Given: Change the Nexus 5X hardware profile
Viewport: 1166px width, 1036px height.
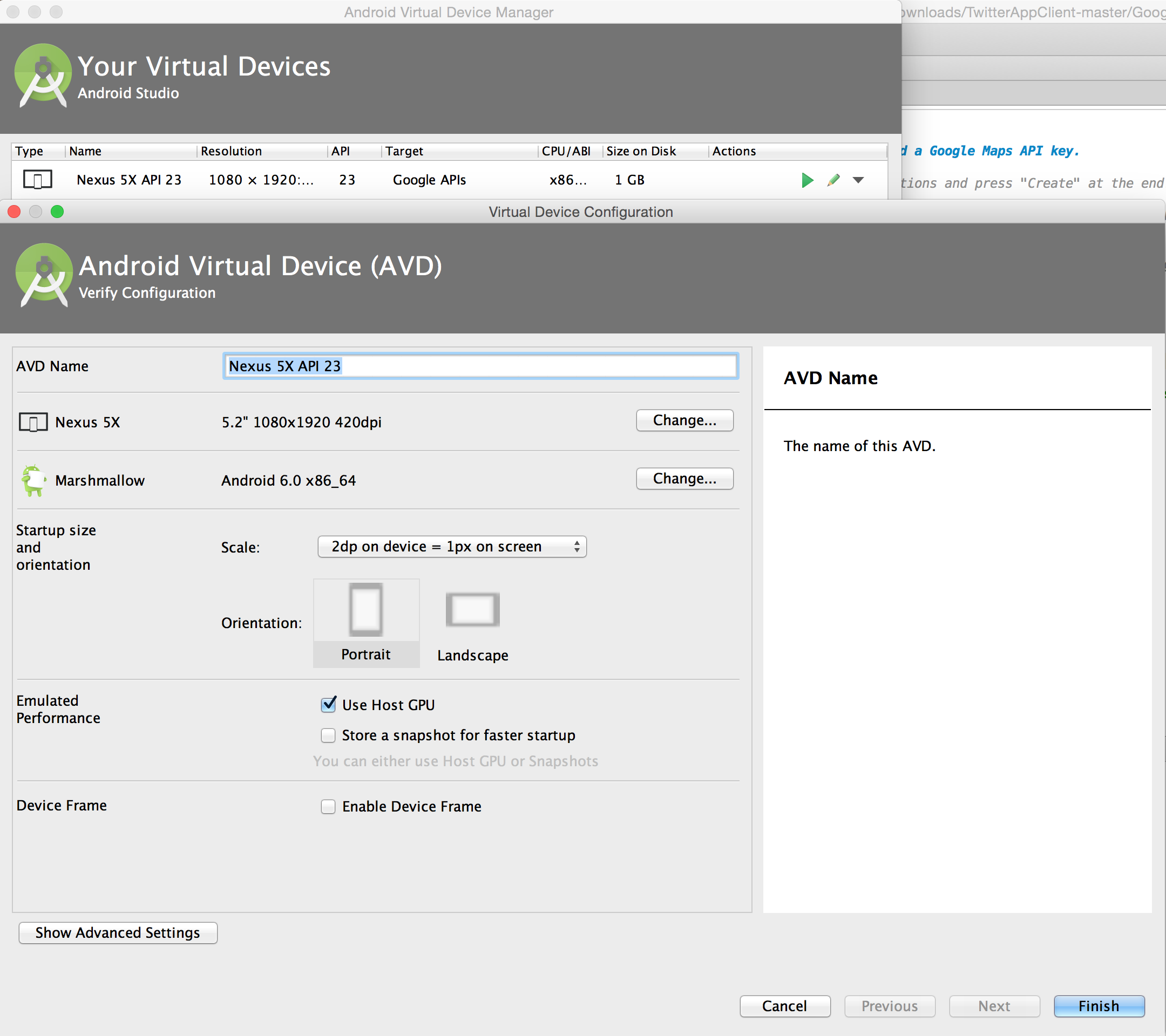Looking at the screenshot, I should point(684,421).
